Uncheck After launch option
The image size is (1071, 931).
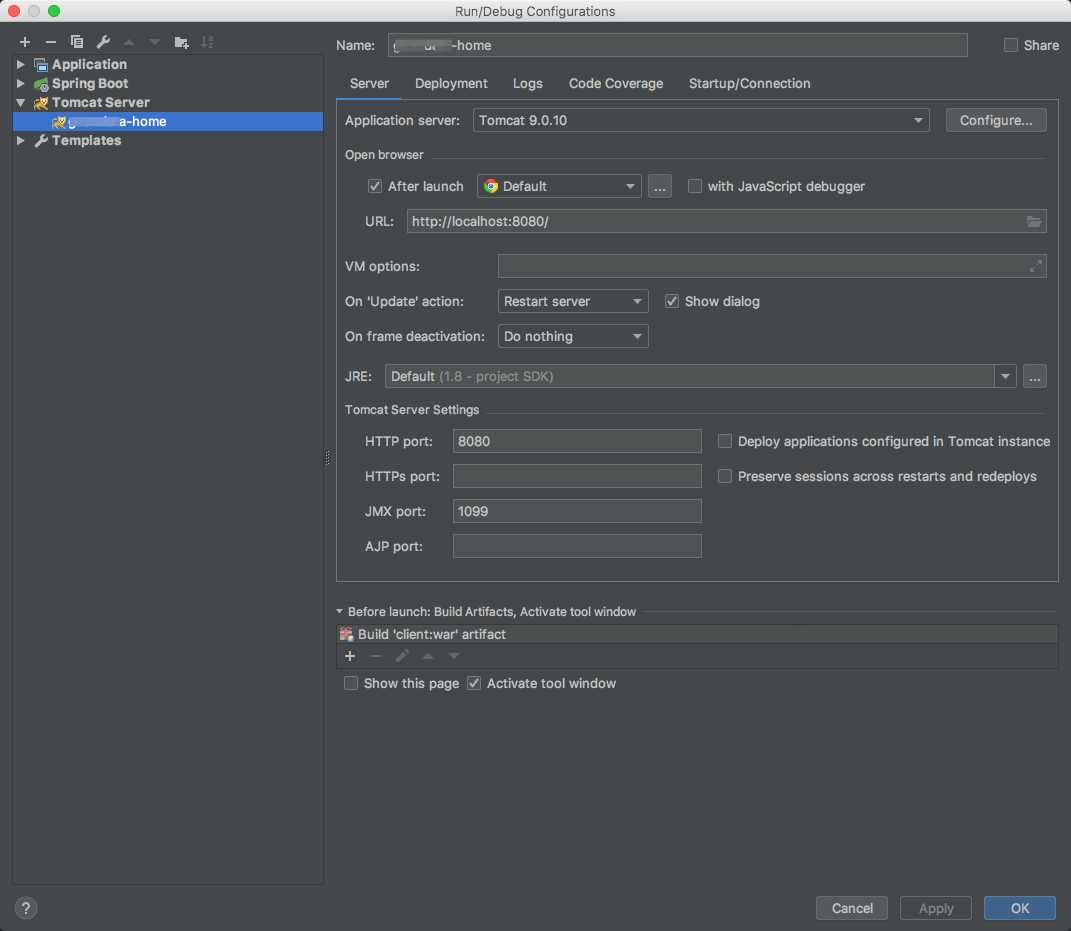click(374, 186)
